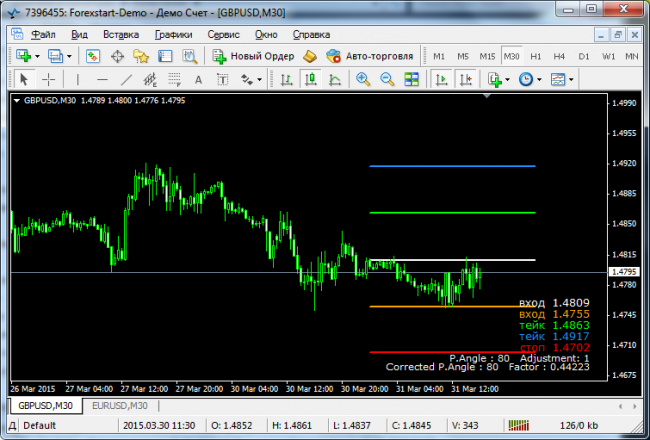
Task: Open the Navigator panel (star folder icon)
Action: 143,55
